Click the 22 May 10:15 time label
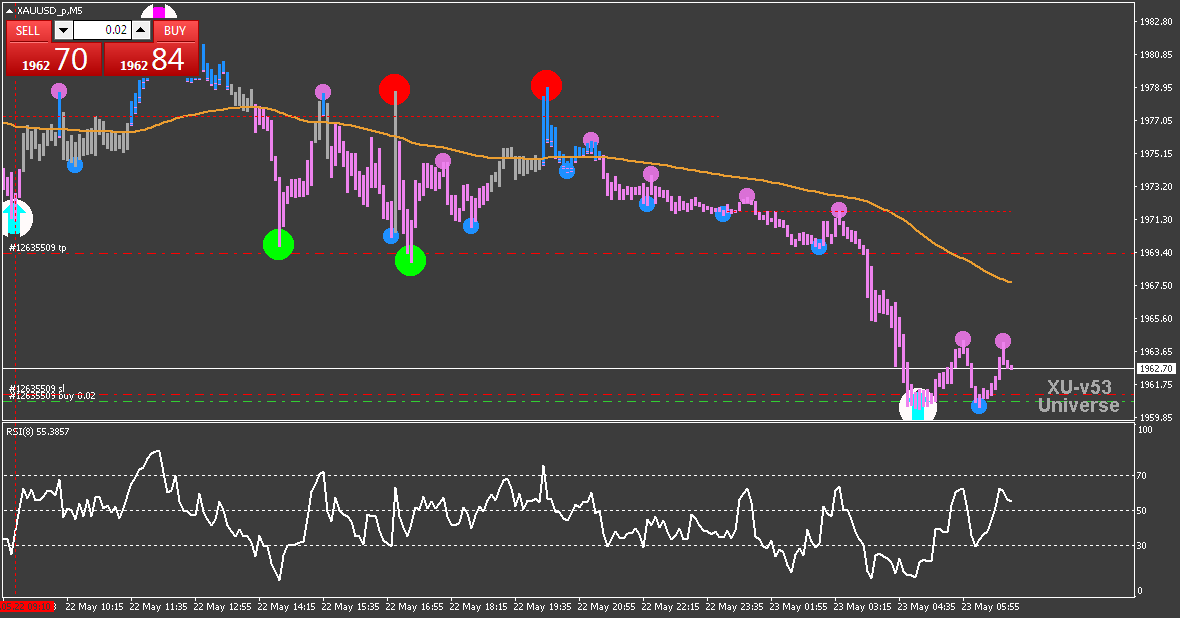Screen dimensions: 1180x618 (x=94, y=607)
